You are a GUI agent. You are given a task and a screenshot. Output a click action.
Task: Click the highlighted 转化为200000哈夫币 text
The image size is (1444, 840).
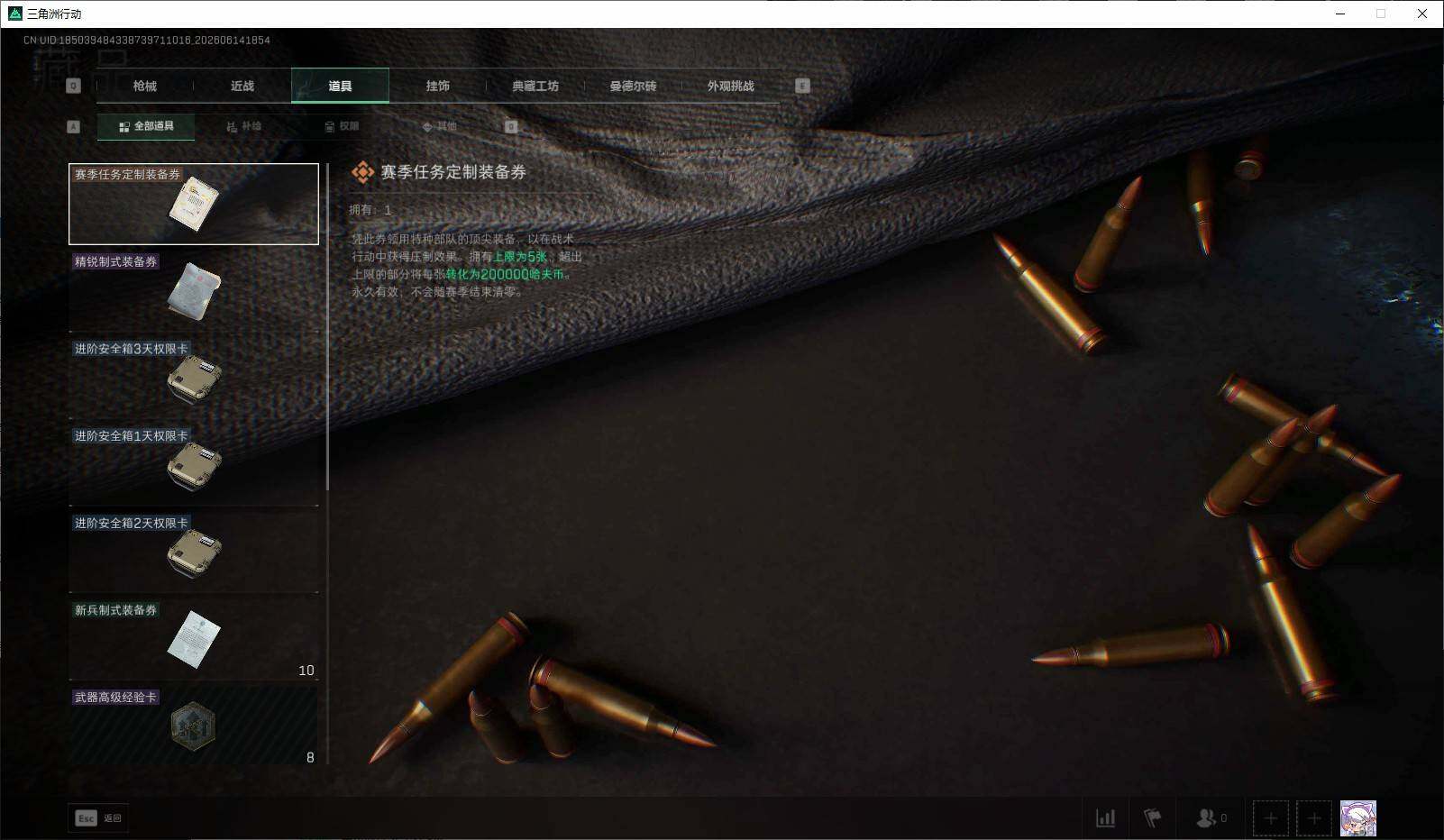pyautogui.click(x=505, y=274)
